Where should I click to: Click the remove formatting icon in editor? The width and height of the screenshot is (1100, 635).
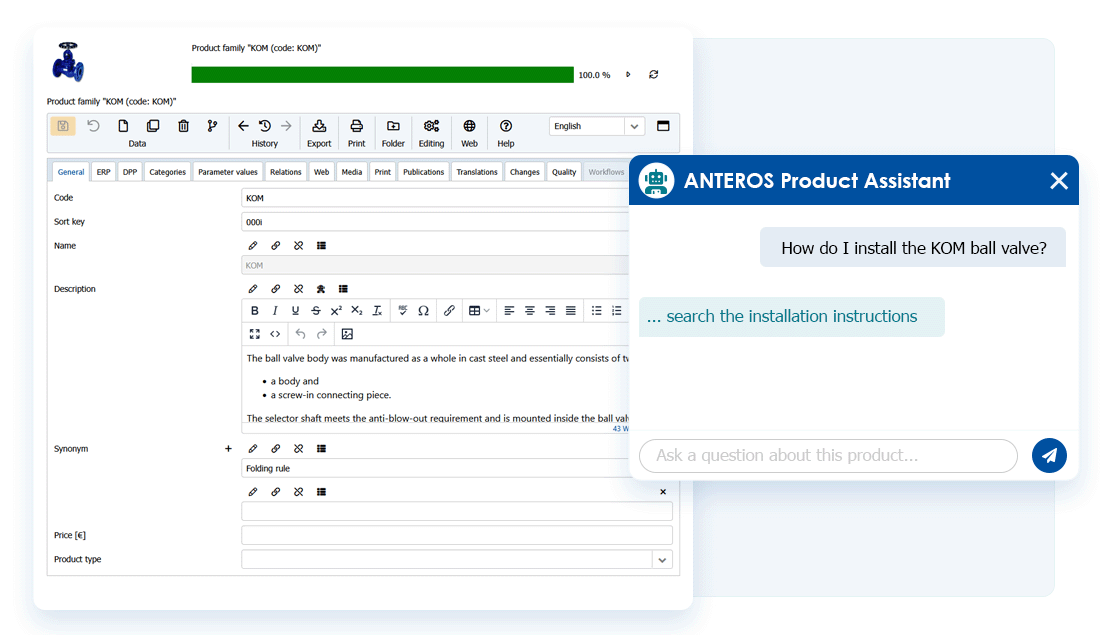pos(377,311)
